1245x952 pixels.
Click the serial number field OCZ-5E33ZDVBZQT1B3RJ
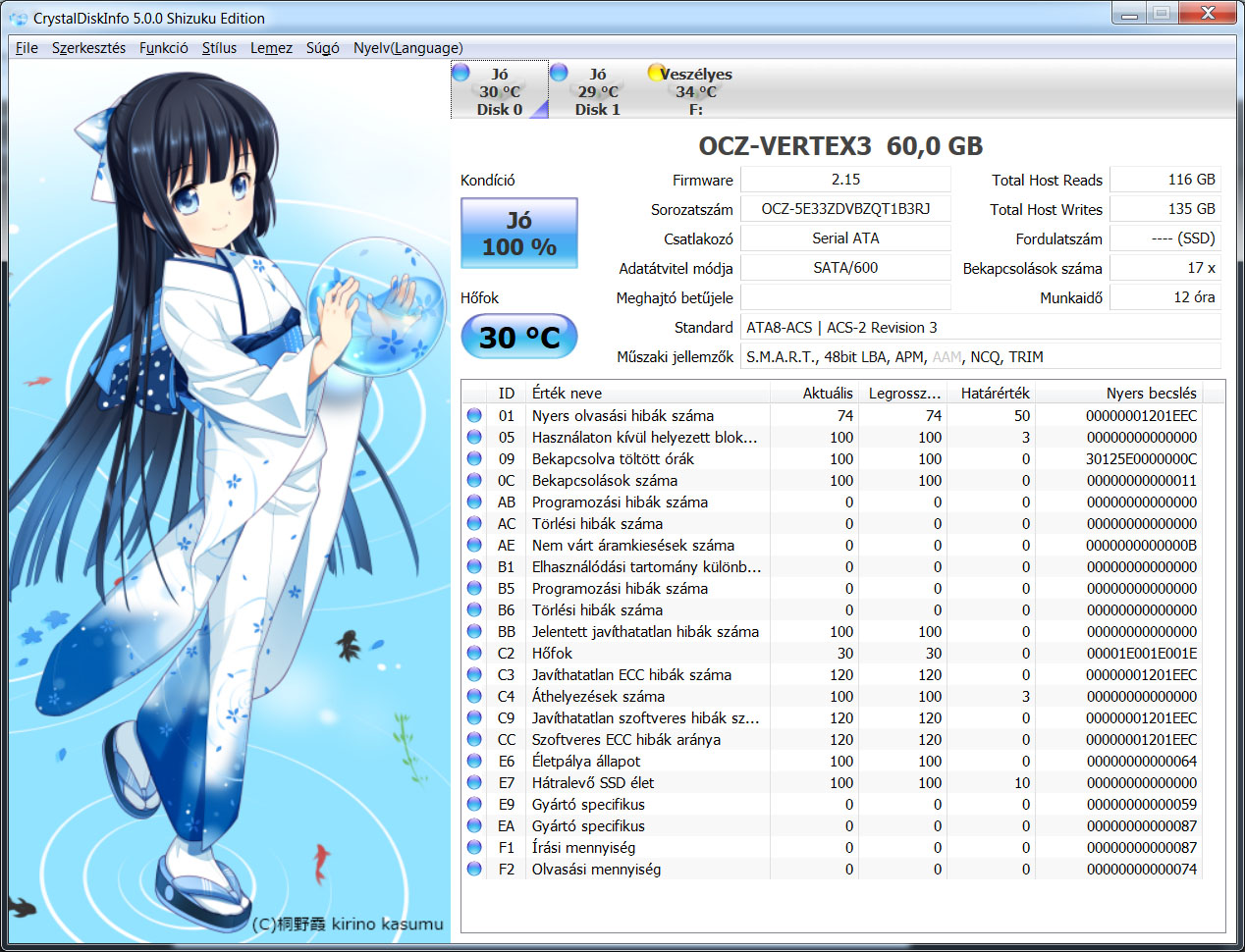845,209
